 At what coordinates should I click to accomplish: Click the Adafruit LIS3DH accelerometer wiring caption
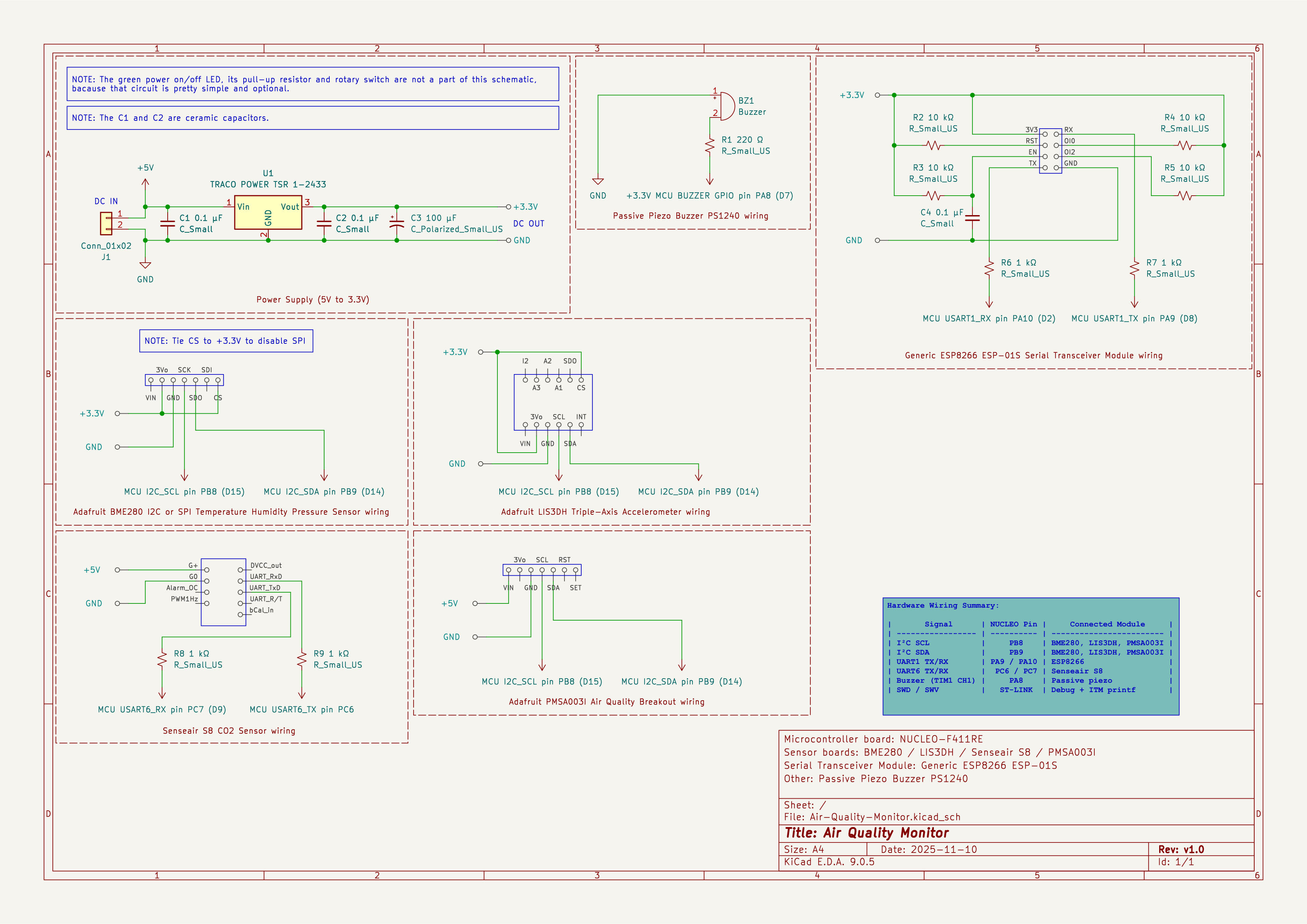pos(606,512)
